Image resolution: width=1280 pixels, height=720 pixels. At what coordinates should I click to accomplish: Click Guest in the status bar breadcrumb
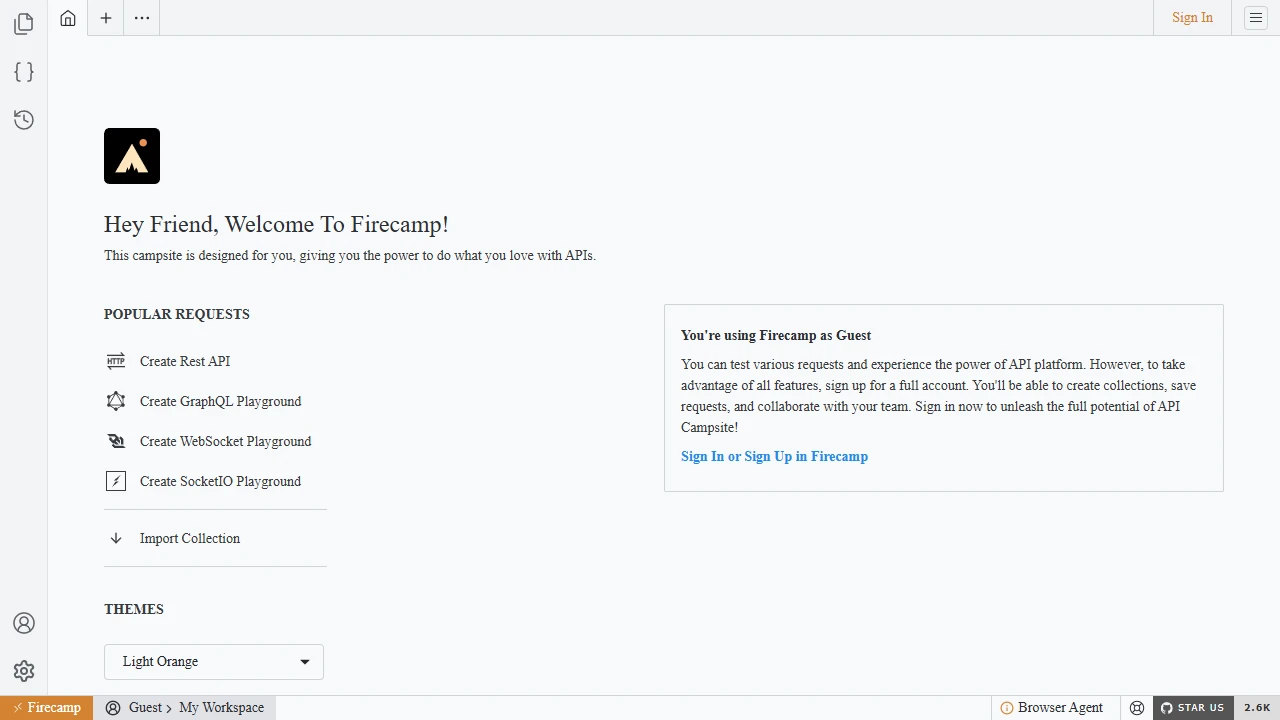click(x=145, y=707)
